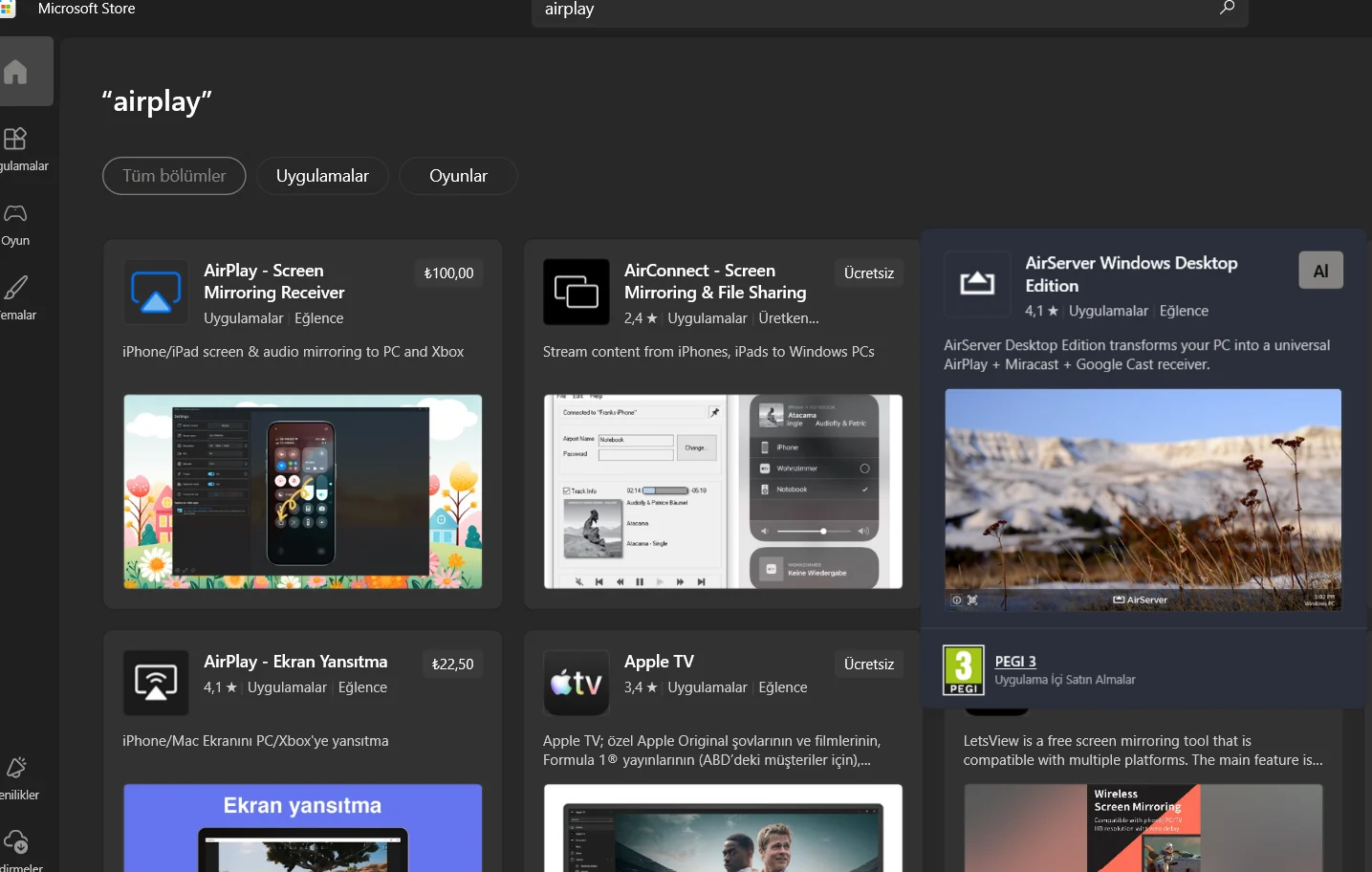Click "Apple TV; özel Apple Original" description

711,751
